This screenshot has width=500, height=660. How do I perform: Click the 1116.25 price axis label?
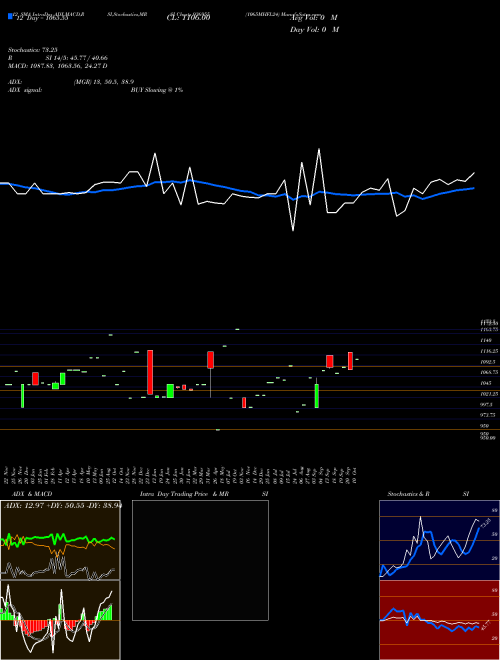click(489, 351)
